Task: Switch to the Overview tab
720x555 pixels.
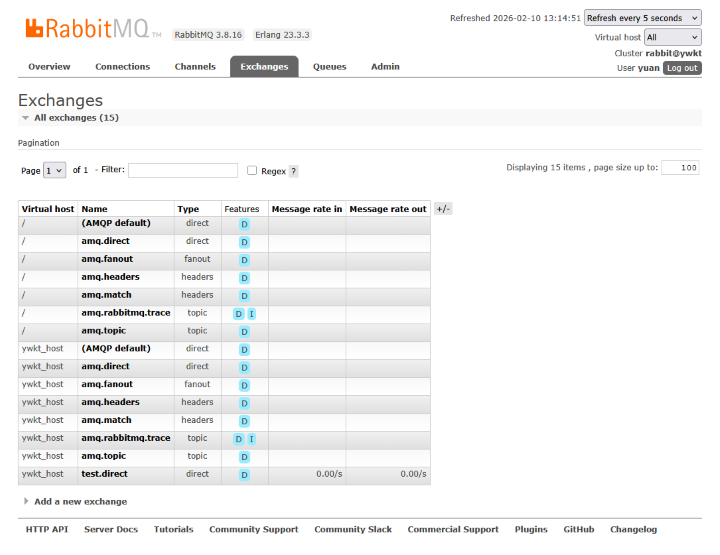Action: pyautogui.click(x=49, y=67)
